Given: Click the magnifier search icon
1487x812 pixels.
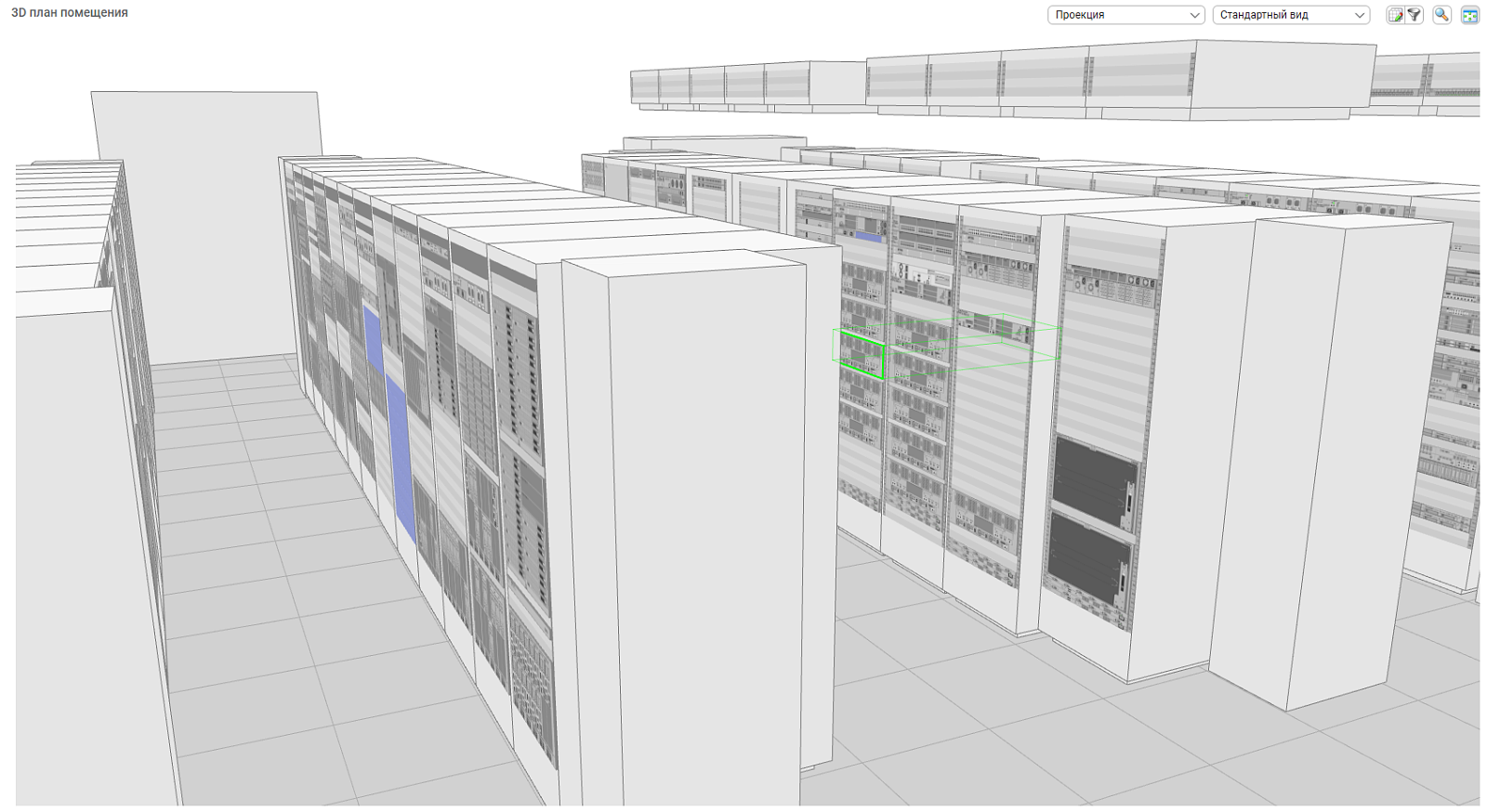Looking at the screenshot, I should (1441, 15).
